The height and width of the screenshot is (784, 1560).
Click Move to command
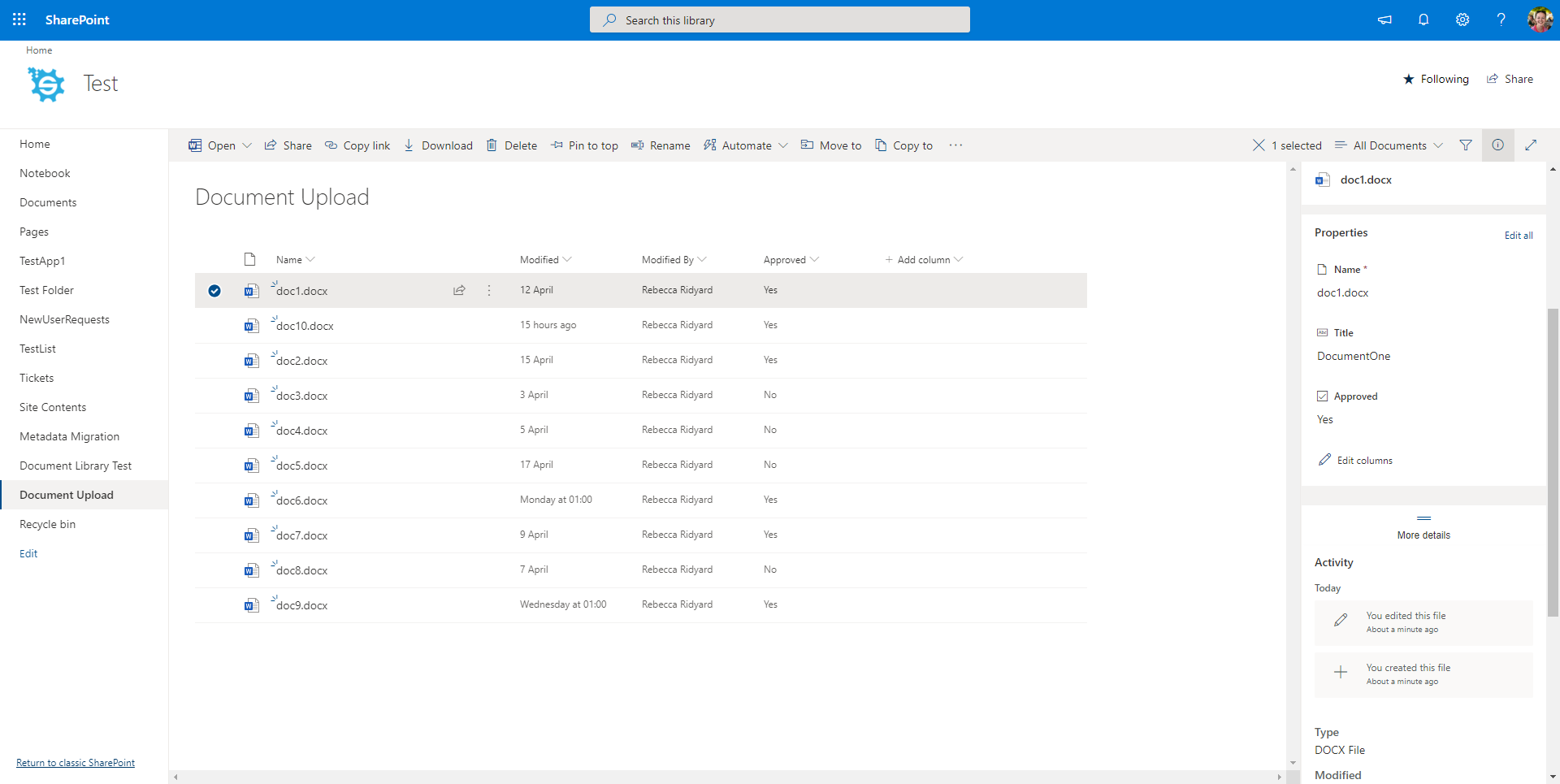[831, 145]
